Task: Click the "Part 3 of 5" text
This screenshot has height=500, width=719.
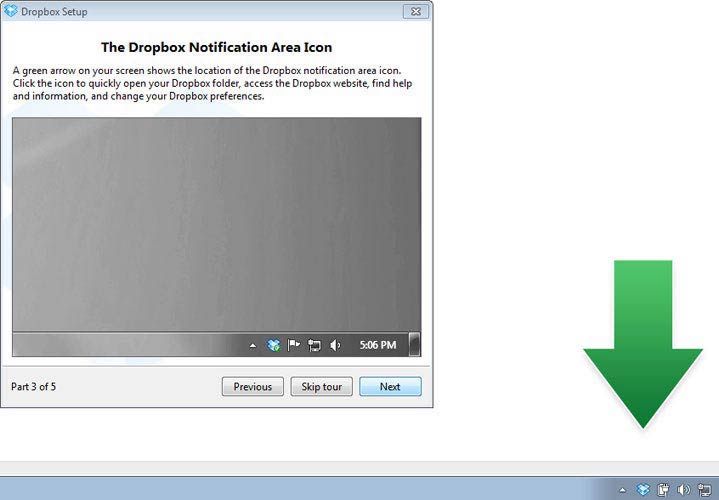Action: click(33, 387)
